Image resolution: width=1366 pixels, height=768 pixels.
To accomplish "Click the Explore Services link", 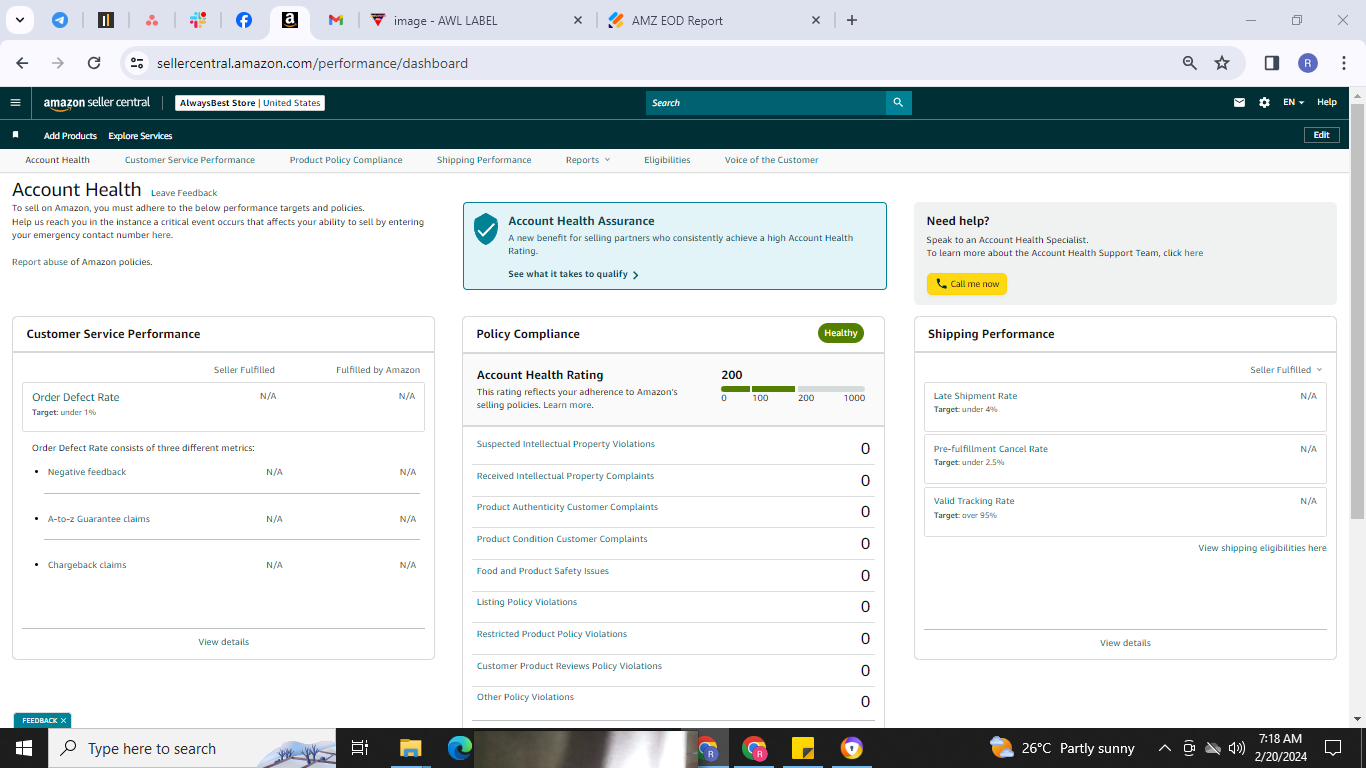I will point(140,136).
